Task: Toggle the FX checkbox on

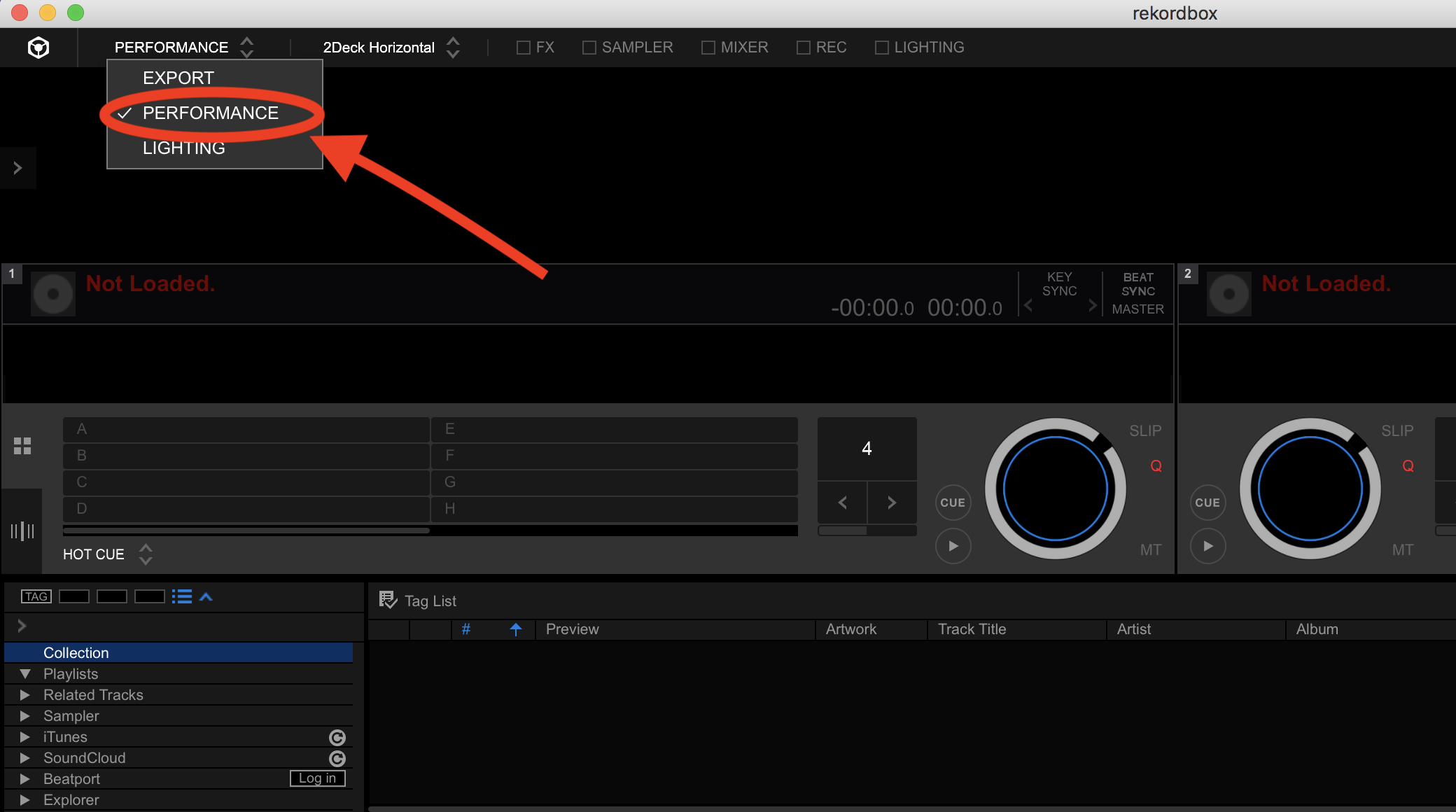Action: tap(524, 47)
